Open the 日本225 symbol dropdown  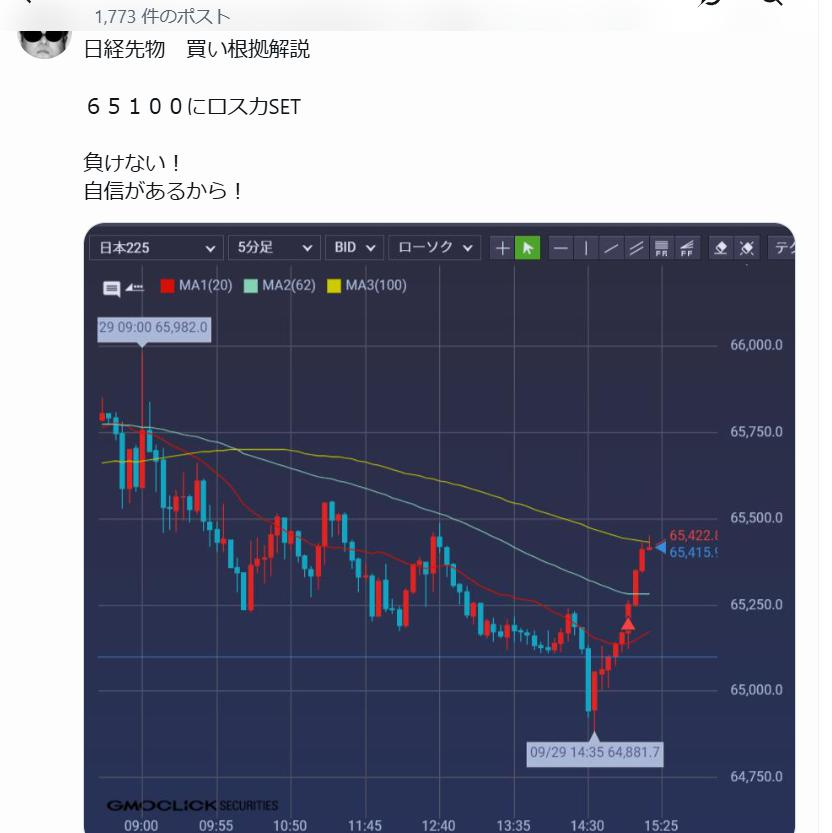point(156,248)
